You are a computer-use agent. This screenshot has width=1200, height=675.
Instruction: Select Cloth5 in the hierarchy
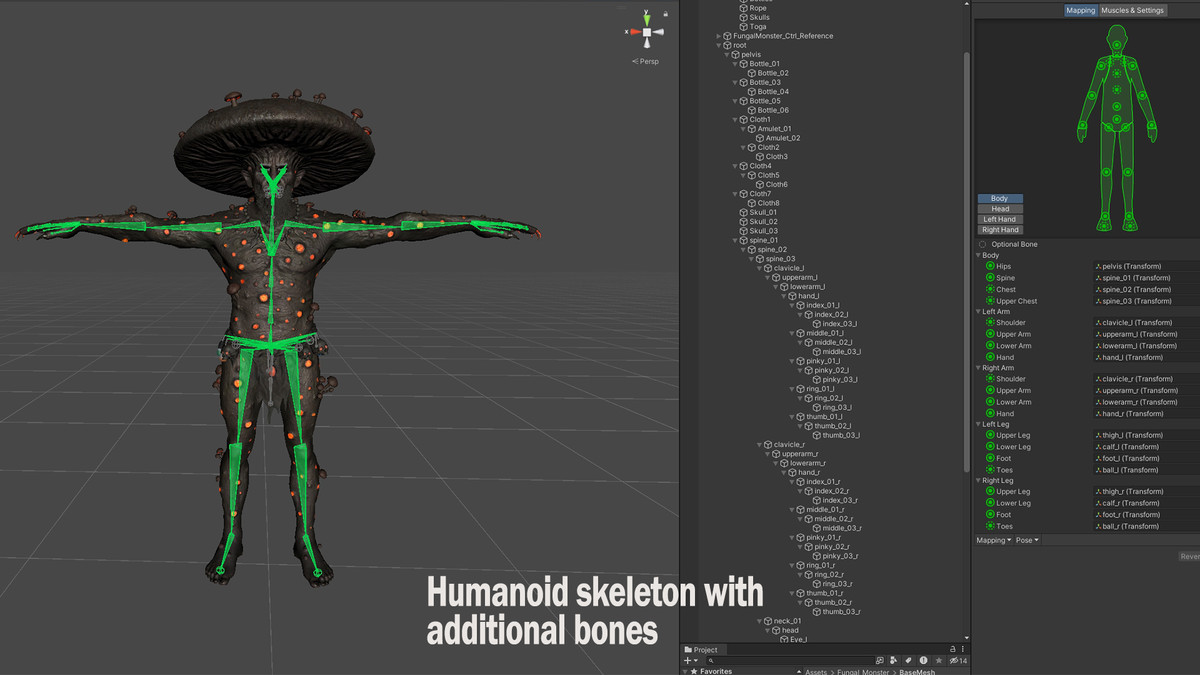click(768, 175)
